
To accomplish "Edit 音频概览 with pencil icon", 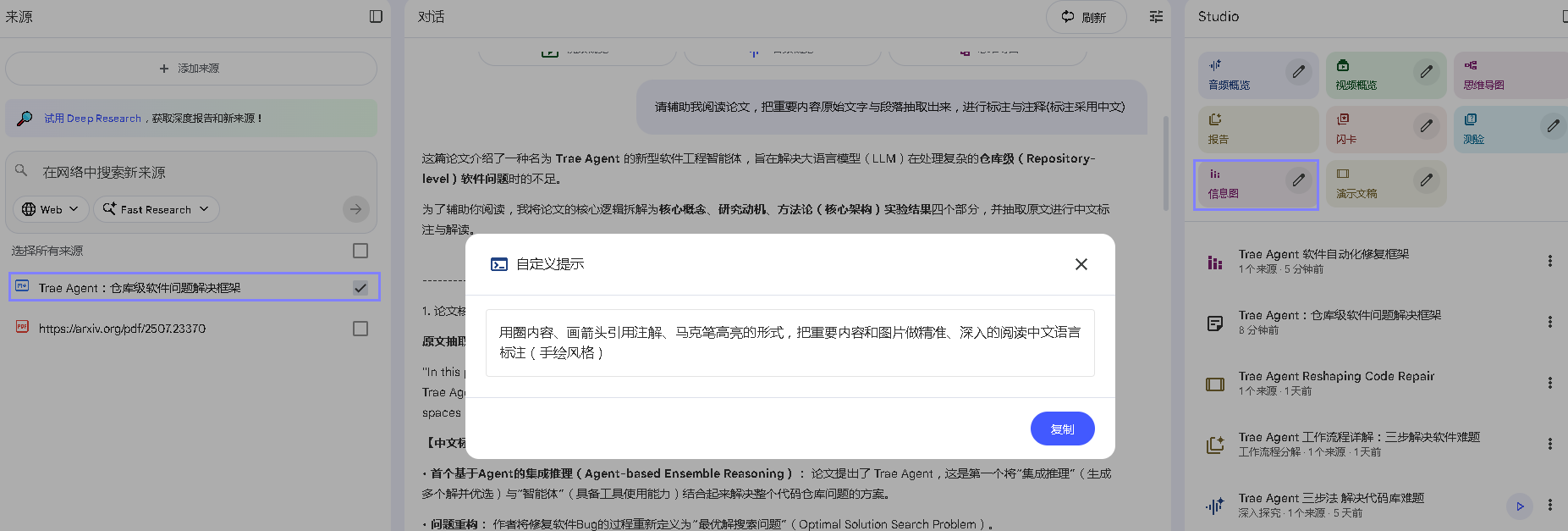I will tap(1299, 72).
